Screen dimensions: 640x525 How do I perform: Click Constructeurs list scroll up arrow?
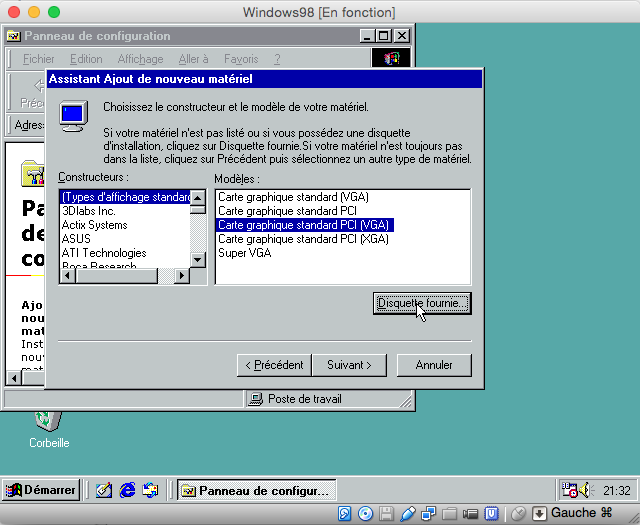[x=198, y=198]
